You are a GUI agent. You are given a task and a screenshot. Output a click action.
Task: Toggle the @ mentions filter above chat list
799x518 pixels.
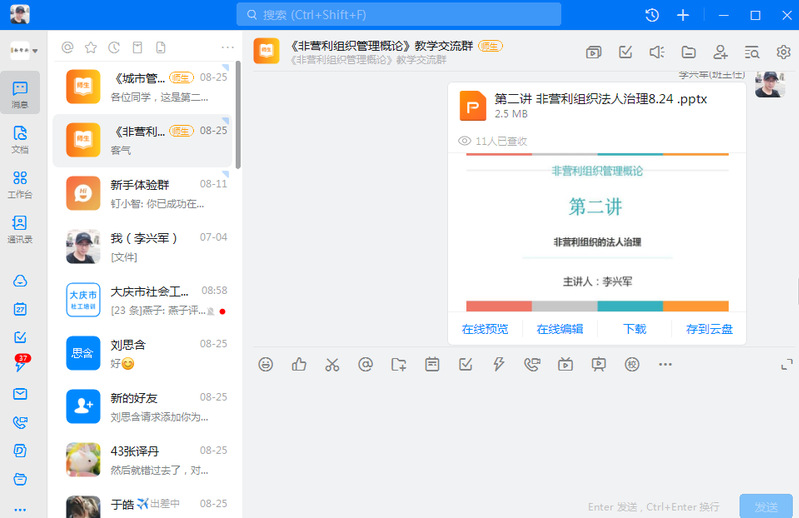[68, 47]
